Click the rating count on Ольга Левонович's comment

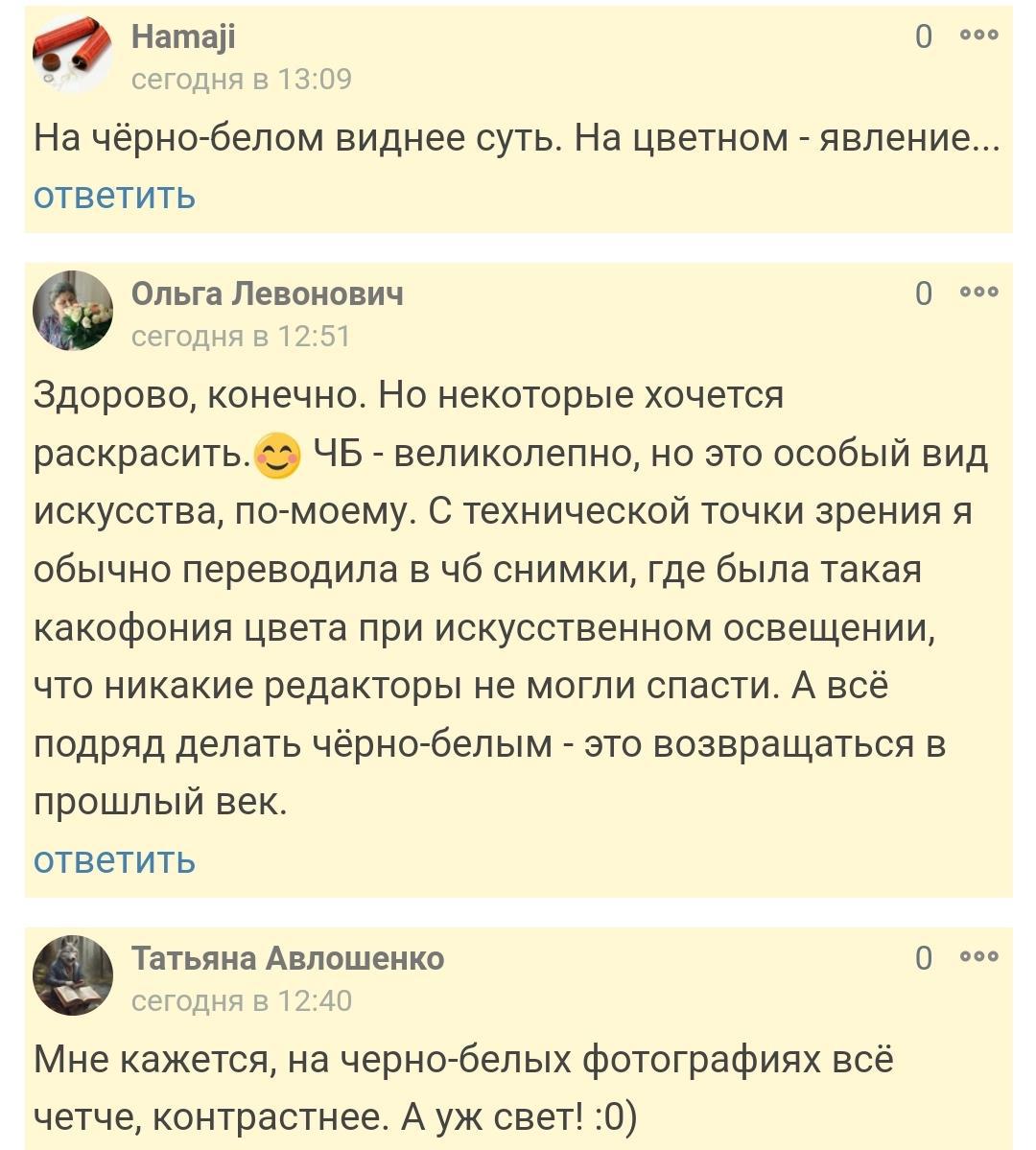923,293
